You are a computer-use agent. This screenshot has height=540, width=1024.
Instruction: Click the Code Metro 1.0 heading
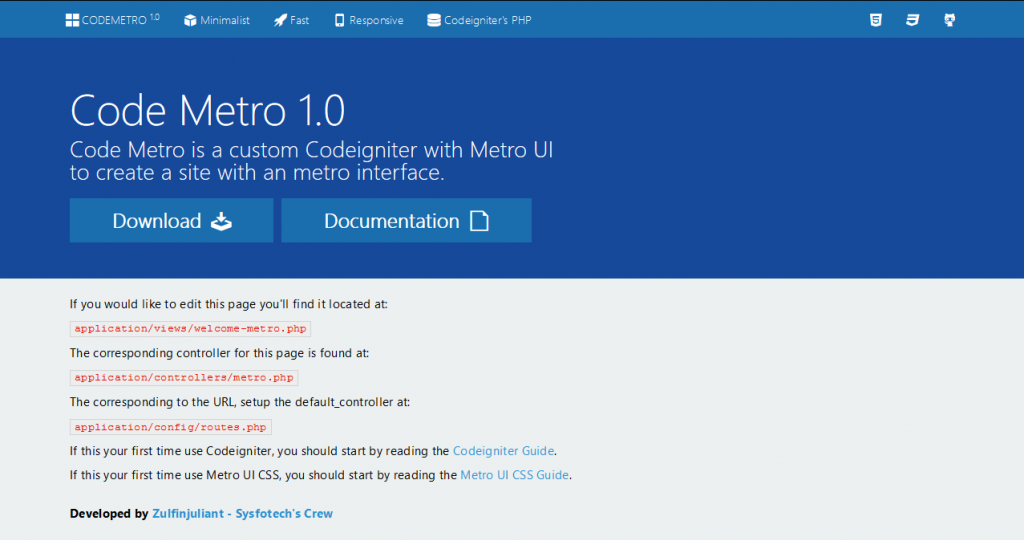208,110
